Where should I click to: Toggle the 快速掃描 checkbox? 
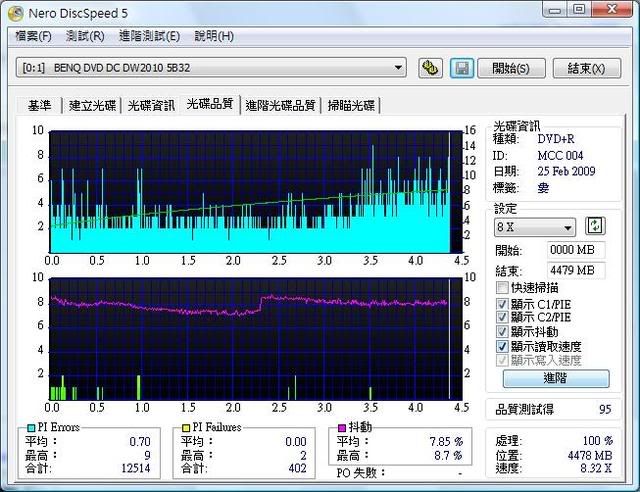(502, 288)
